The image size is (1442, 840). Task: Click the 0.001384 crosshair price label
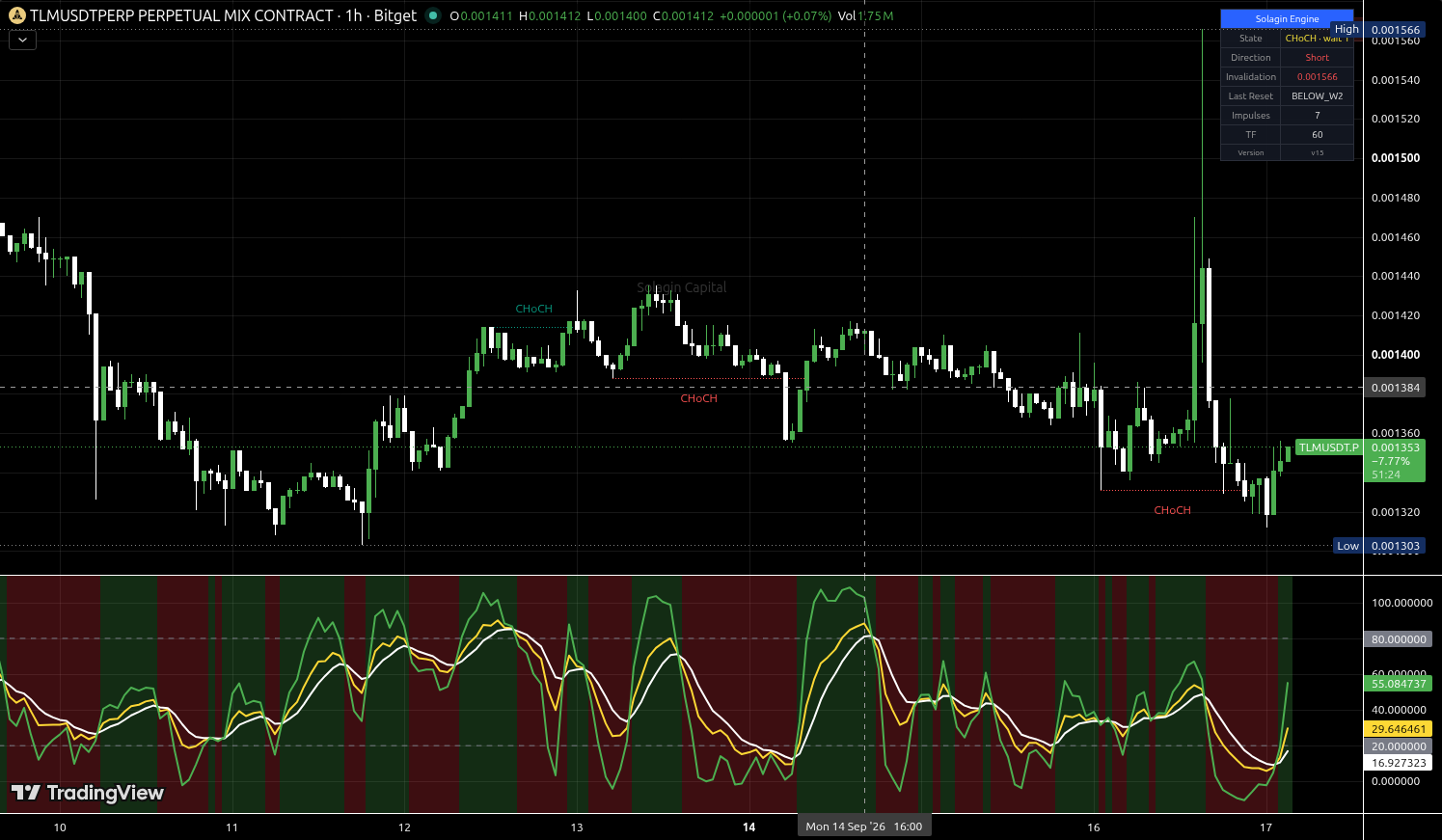(x=1395, y=388)
